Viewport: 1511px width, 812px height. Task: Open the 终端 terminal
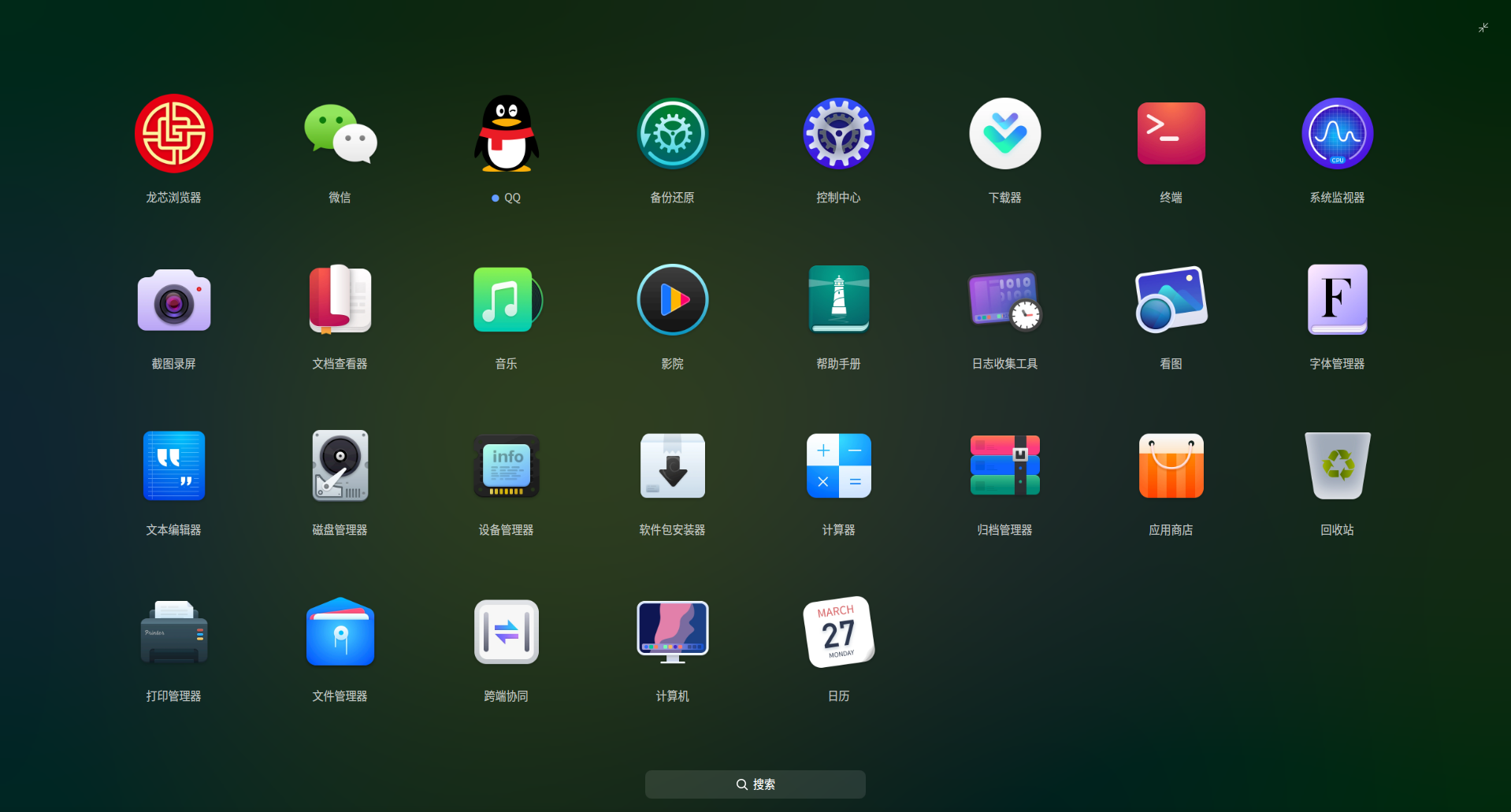tap(1171, 134)
